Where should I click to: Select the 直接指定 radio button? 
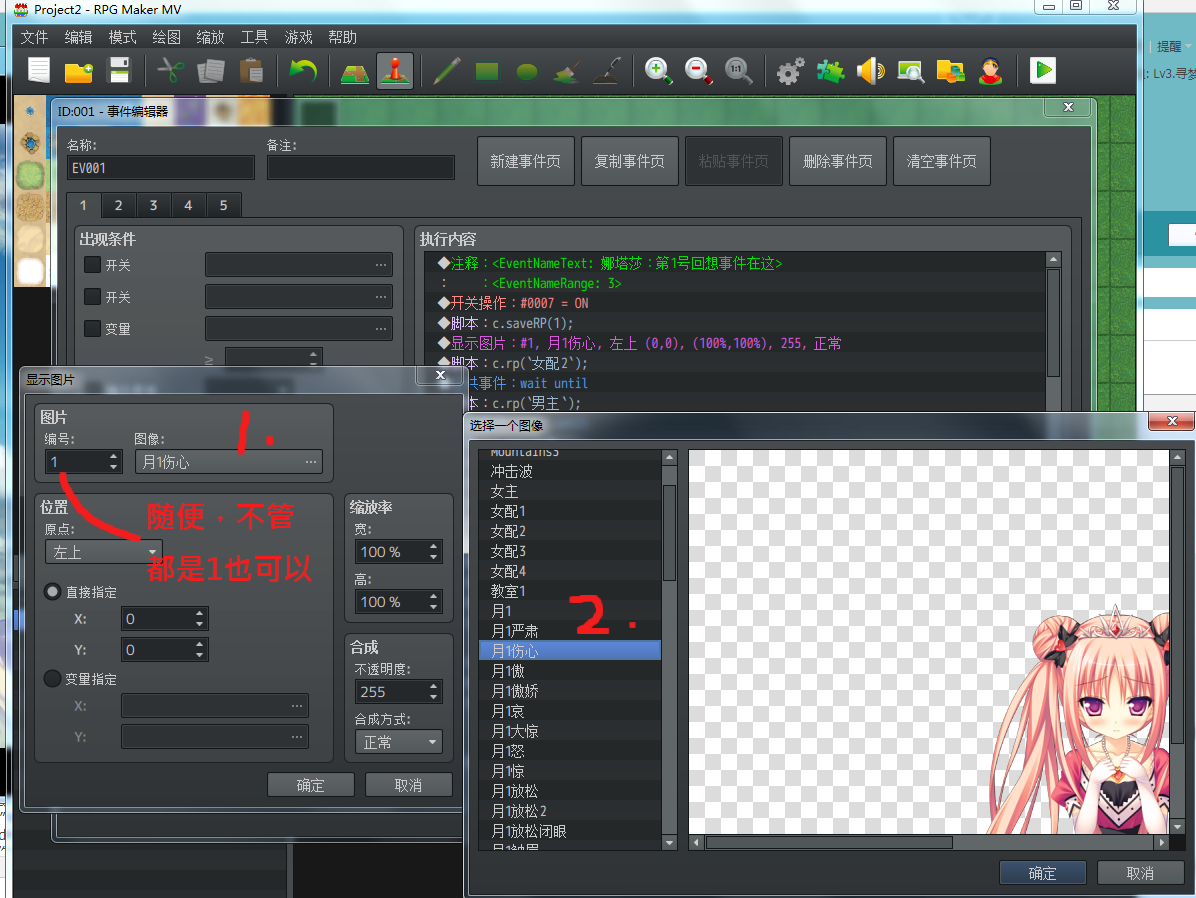[53, 591]
